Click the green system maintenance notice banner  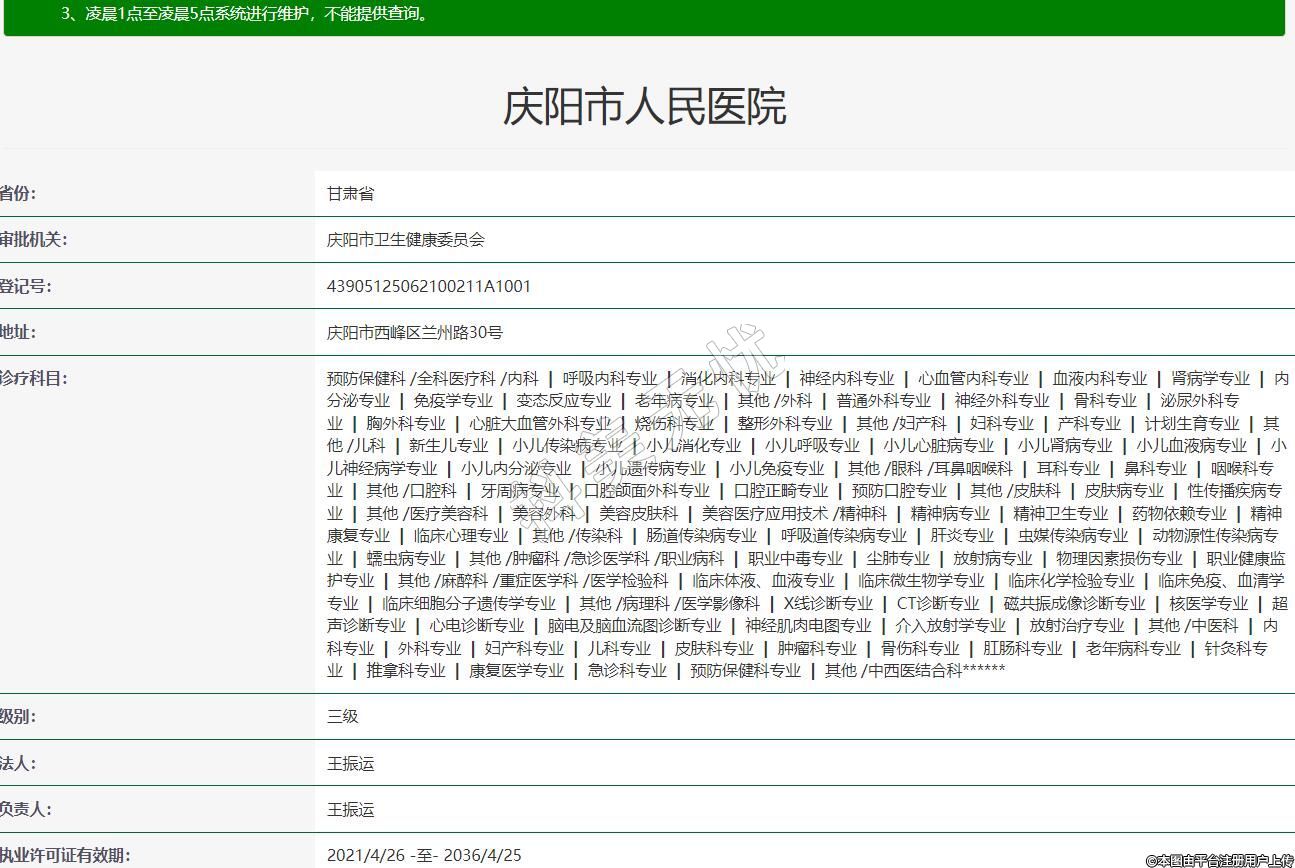point(644,16)
